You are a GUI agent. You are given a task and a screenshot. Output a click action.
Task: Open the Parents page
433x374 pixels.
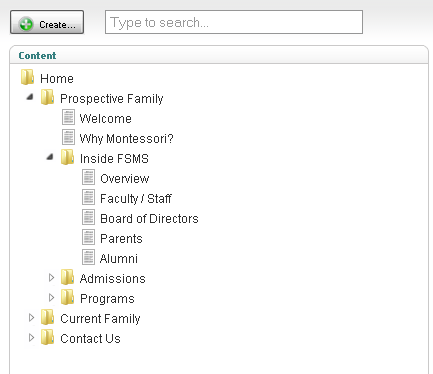121,239
